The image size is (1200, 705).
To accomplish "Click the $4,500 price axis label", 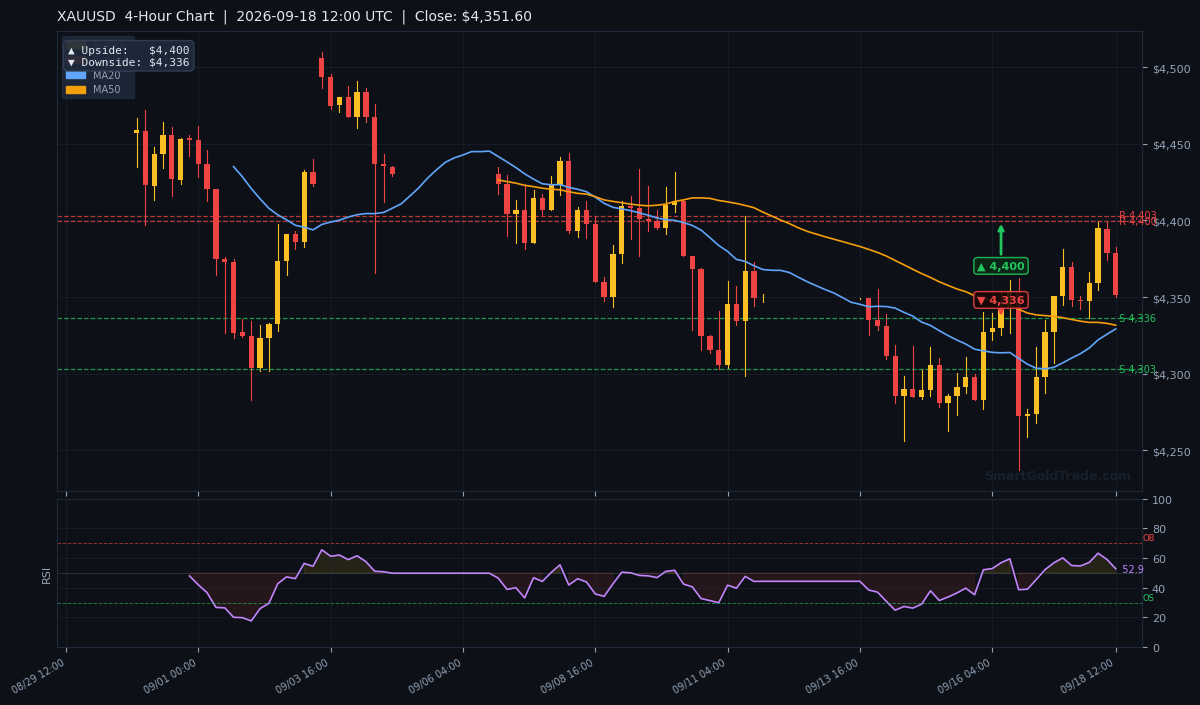I will [1171, 68].
